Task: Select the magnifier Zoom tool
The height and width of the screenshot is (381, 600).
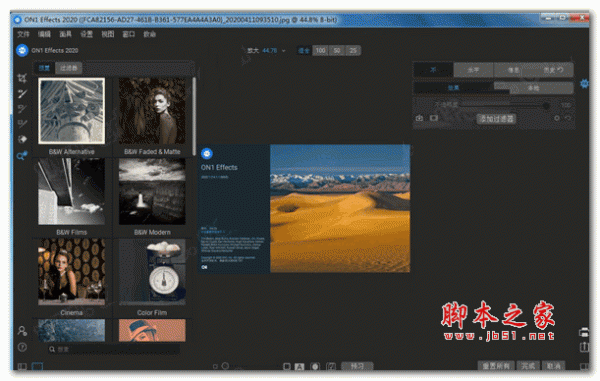Action: [x=22, y=155]
